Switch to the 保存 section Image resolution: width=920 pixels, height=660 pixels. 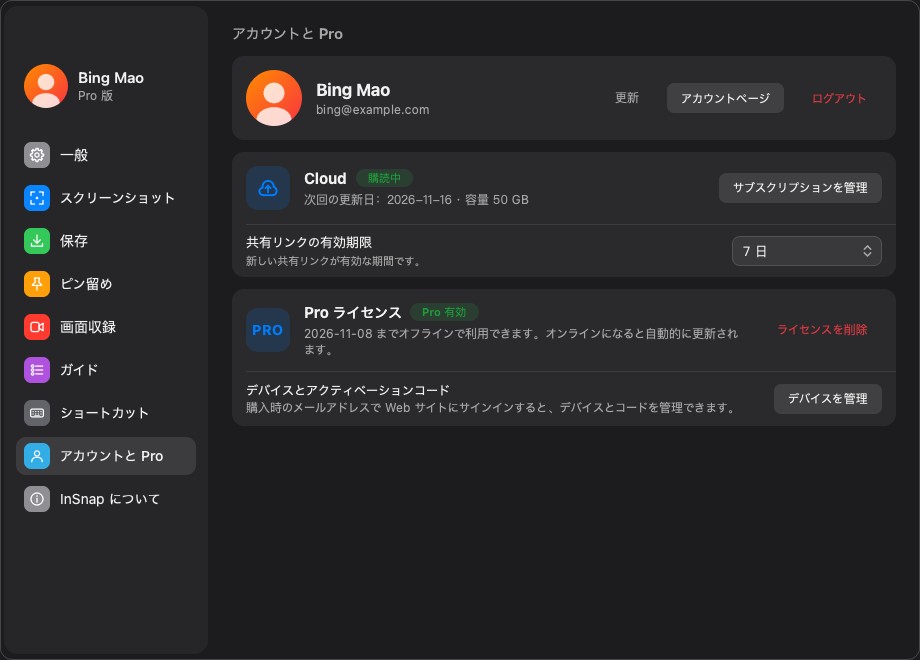click(x=106, y=241)
